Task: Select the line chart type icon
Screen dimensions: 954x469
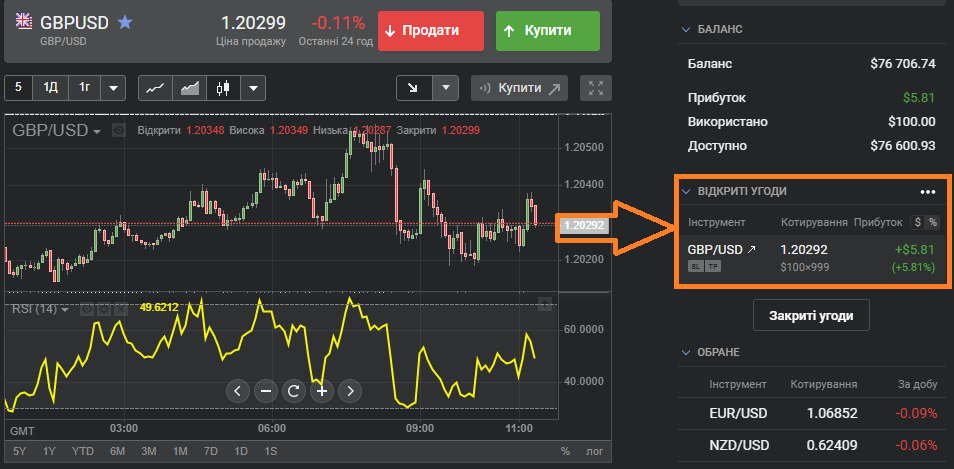Action: [x=155, y=88]
